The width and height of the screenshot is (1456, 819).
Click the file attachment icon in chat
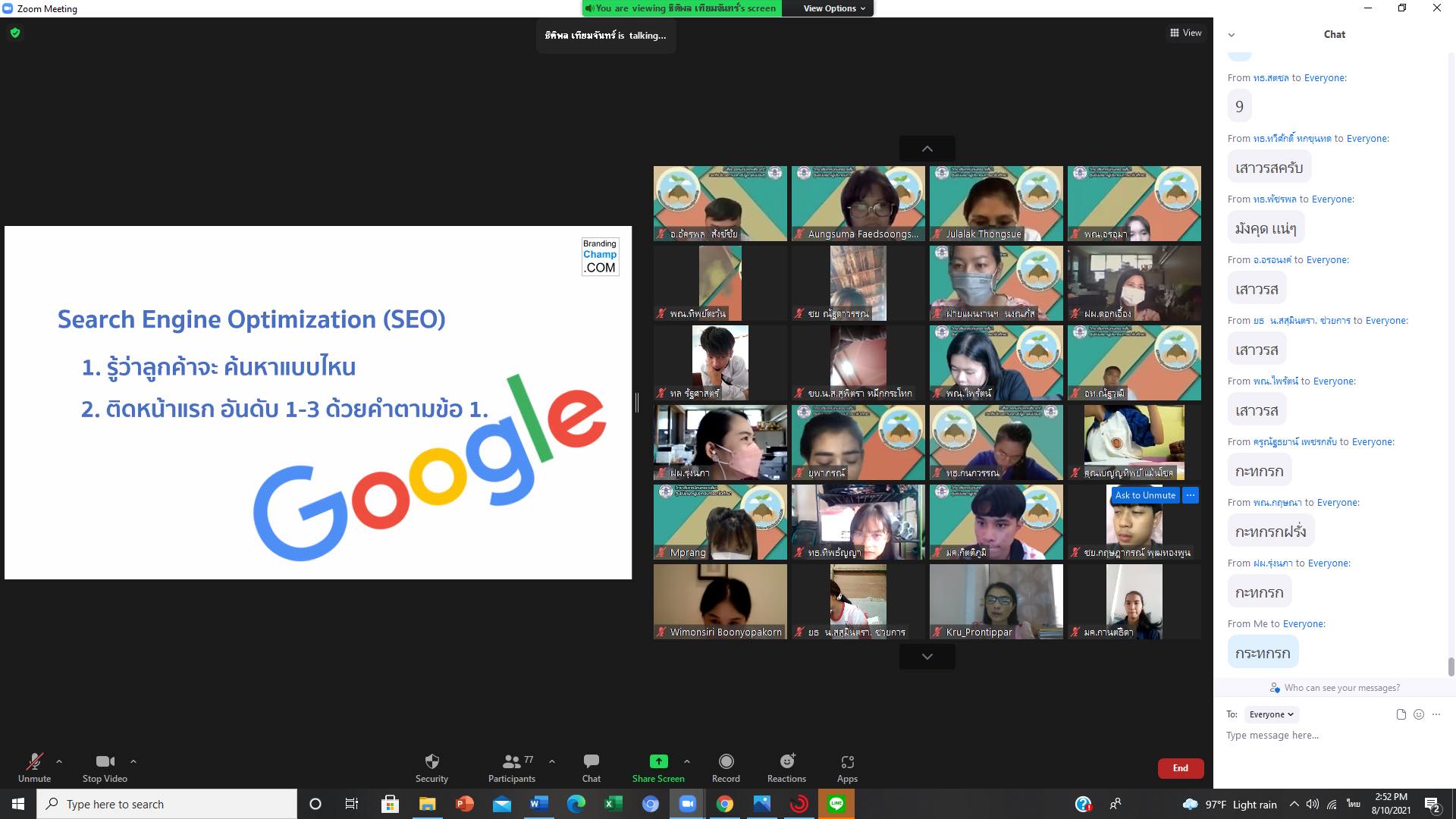coord(1401,714)
